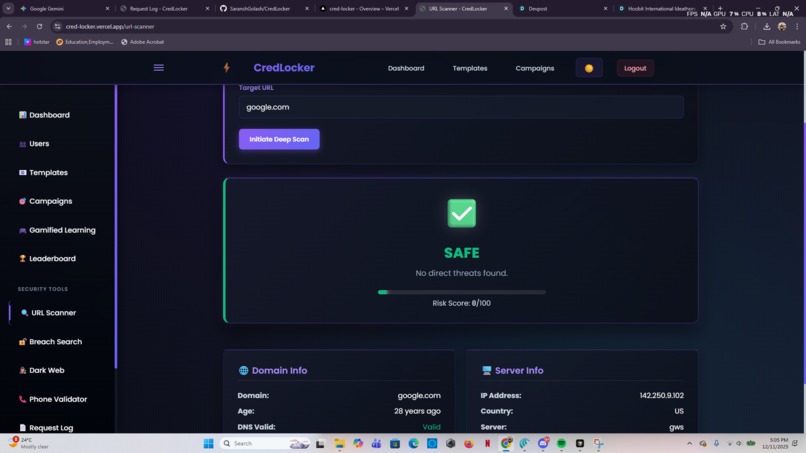
Task: Switch to Request Log - CredLocker tab
Action: [x=158, y=9]
